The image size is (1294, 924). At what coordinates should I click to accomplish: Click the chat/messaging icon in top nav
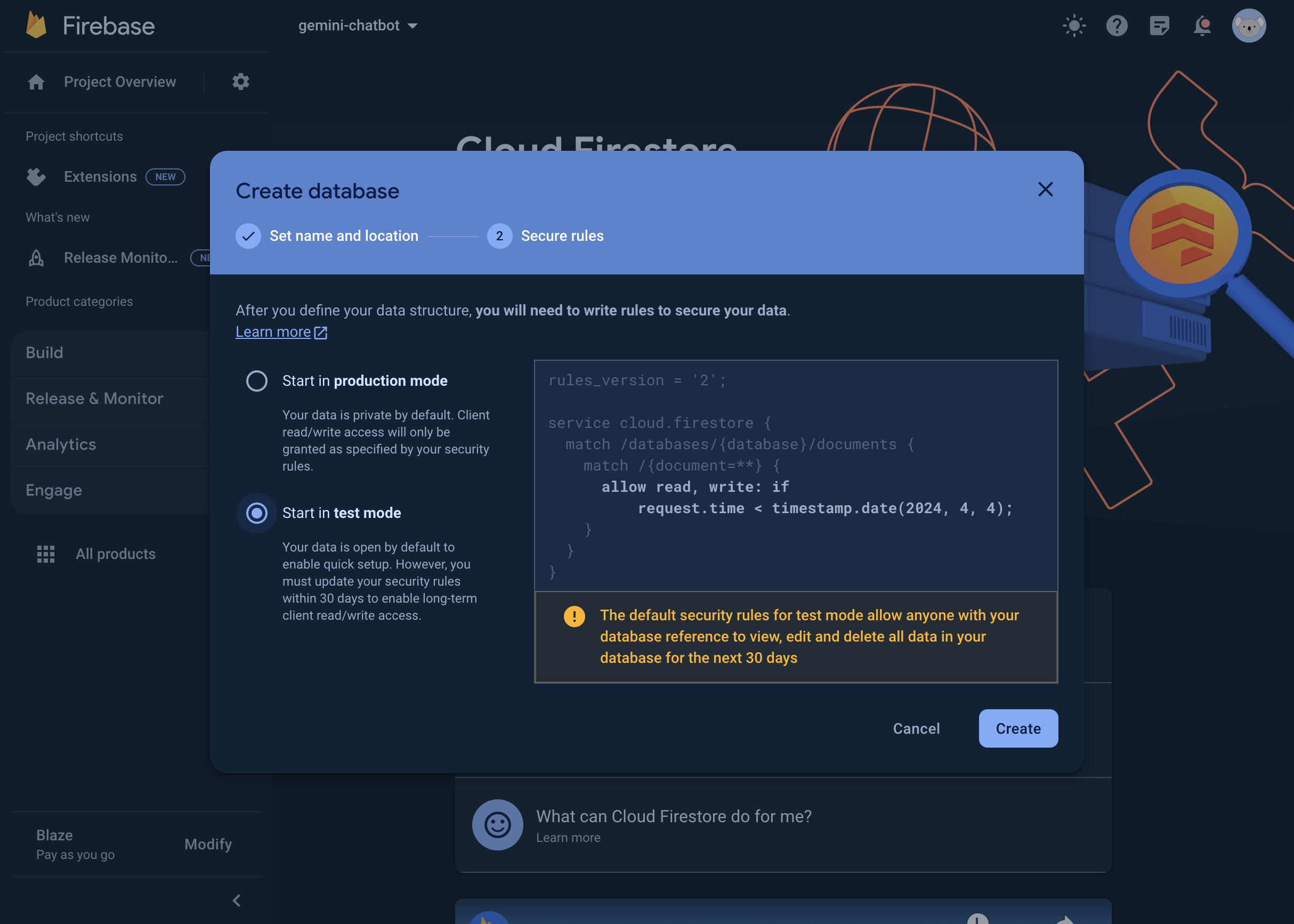[x=1159, y=25]
